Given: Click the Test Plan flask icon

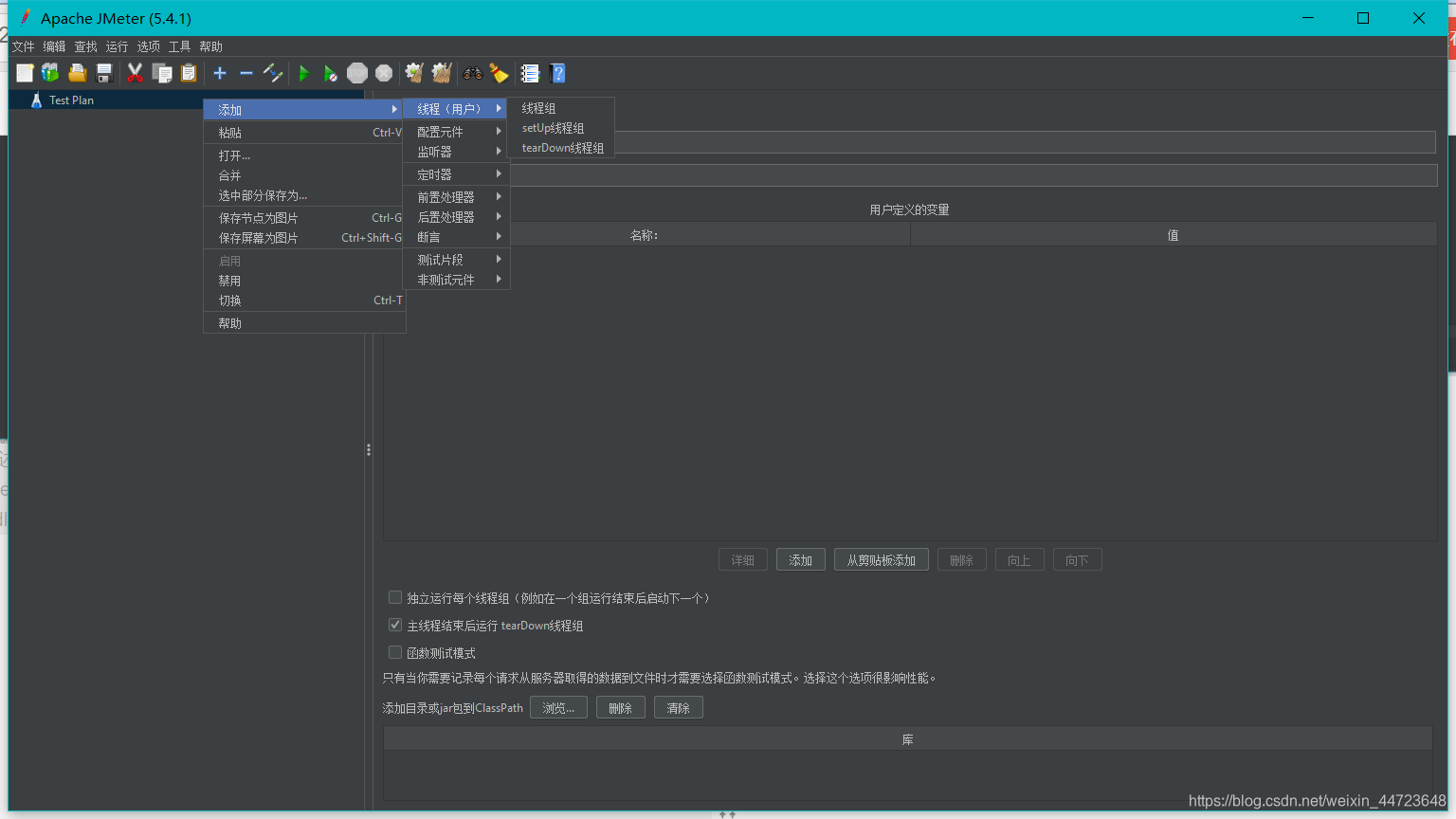Looking at the screenshot, I should click(x=36, y=100).
